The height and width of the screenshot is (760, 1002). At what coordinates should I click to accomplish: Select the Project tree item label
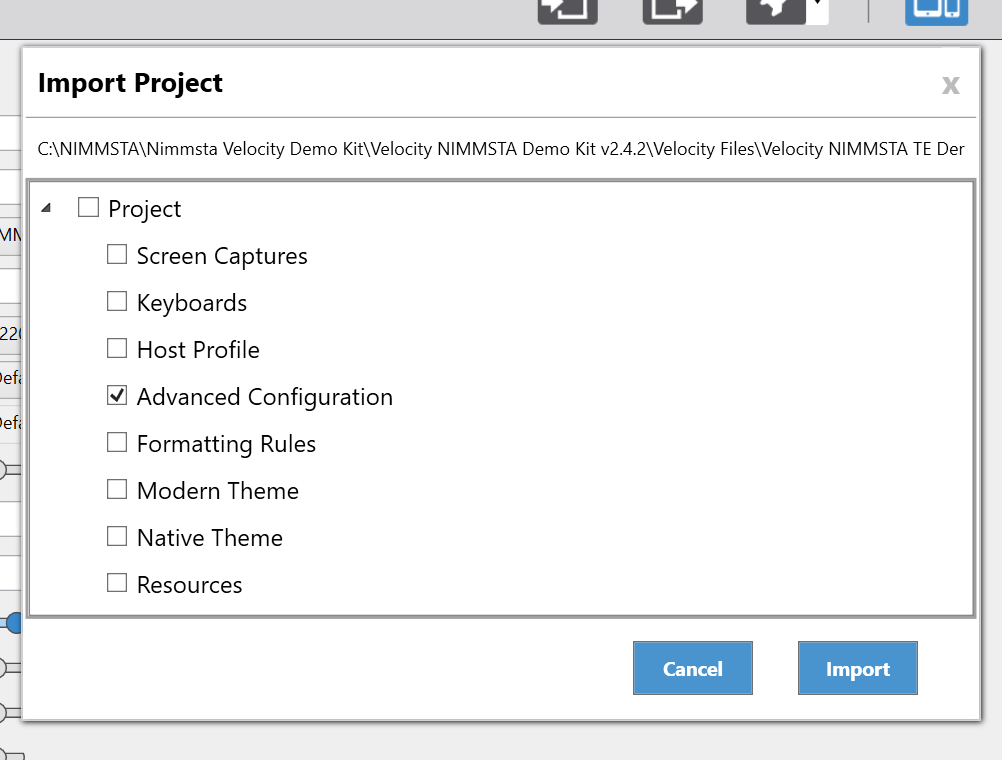[x=144, y=210]
